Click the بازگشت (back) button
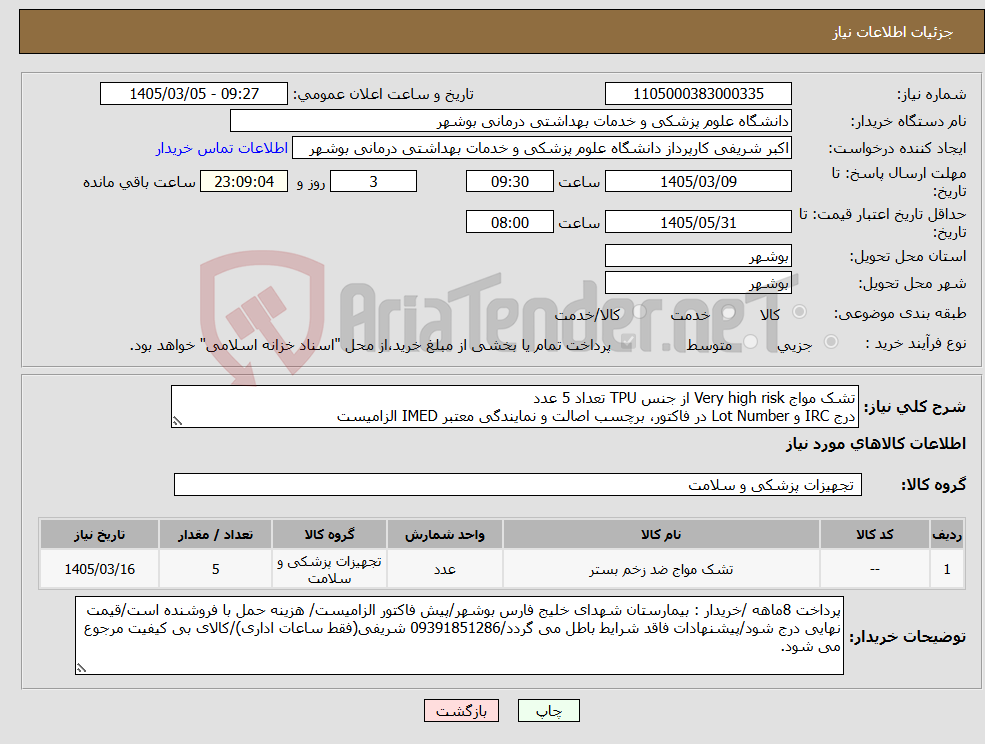The width and height of the screenshot is (985, 744). coord(461,711)
